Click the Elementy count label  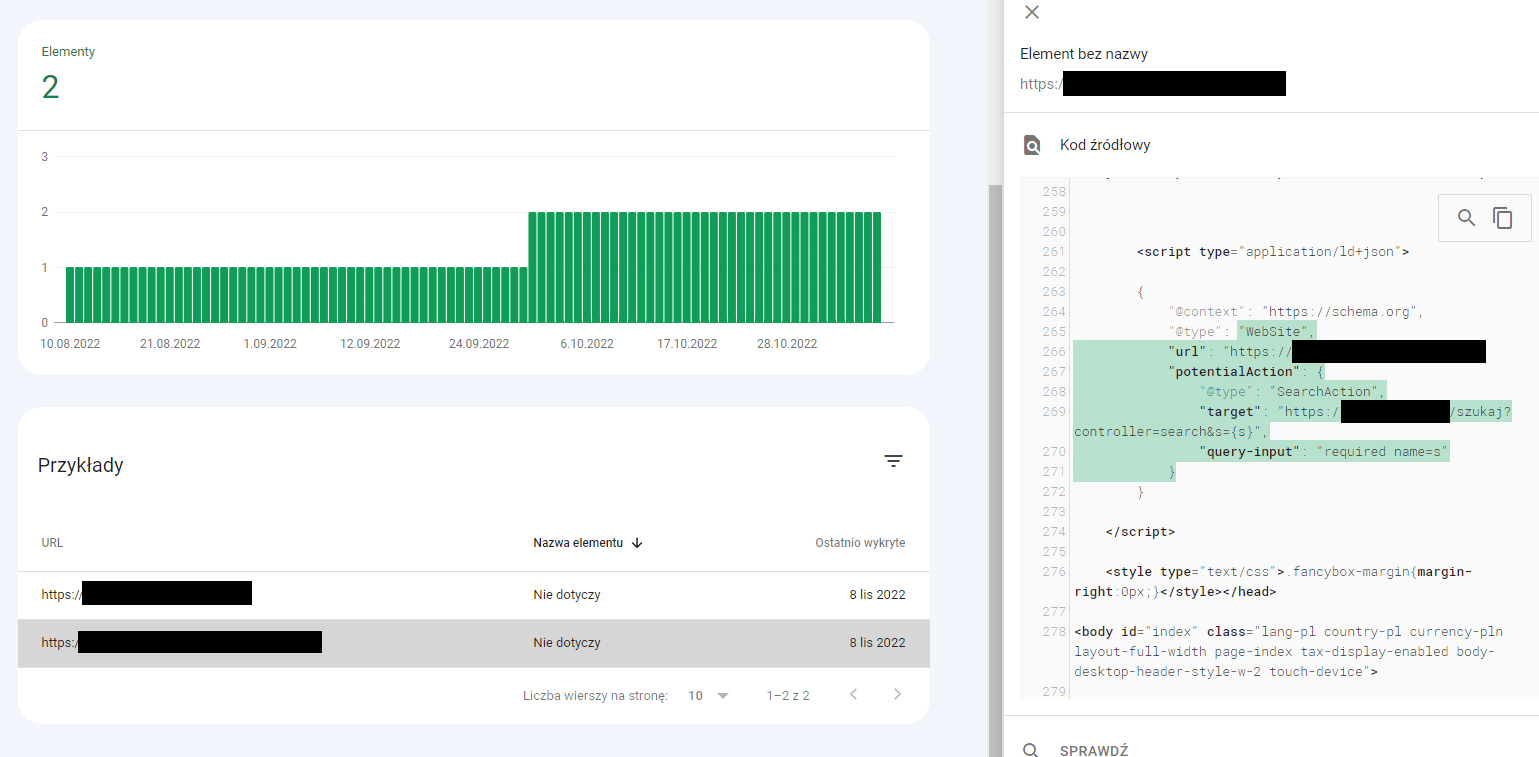click(x=68, y=51)
